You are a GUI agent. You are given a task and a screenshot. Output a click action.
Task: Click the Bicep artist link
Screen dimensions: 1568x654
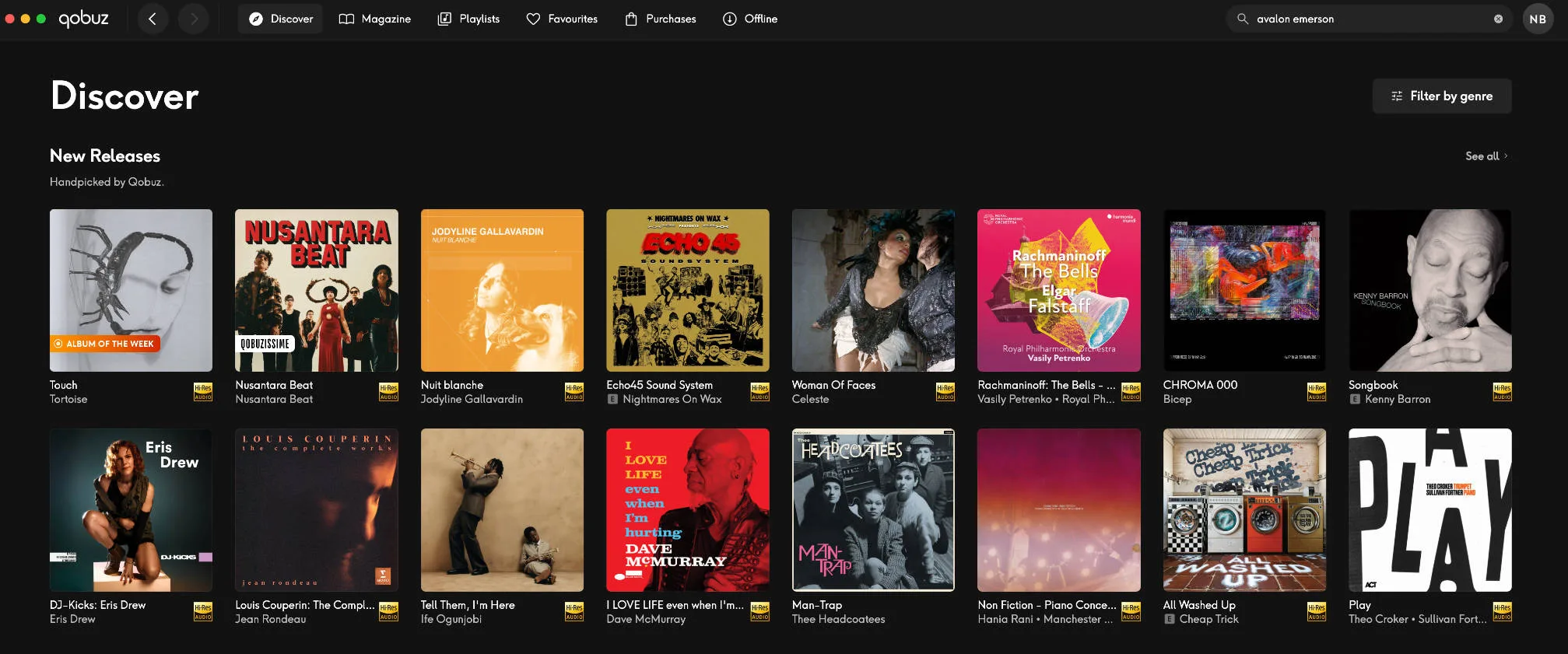[x=1177, y=399]
